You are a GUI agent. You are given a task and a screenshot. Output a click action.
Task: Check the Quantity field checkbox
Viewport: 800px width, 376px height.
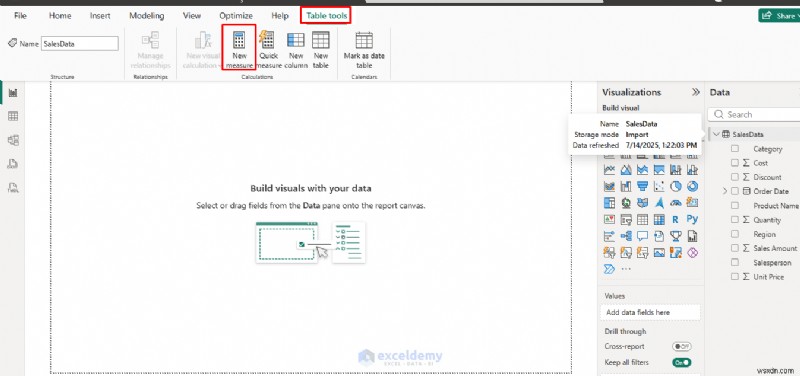tap(735, 220)
